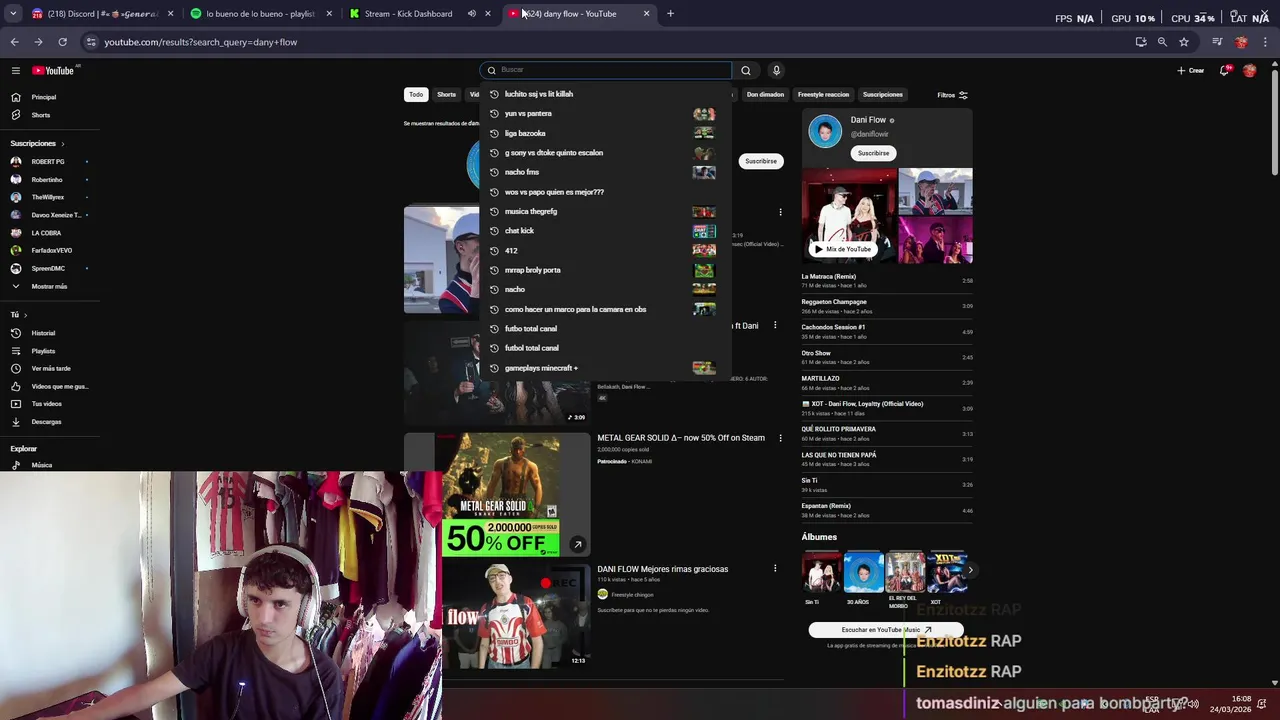The width and height of the screenshot is (1280, 720).
Task: Start voice search with the microphone icon
Action: pos(776,70)
